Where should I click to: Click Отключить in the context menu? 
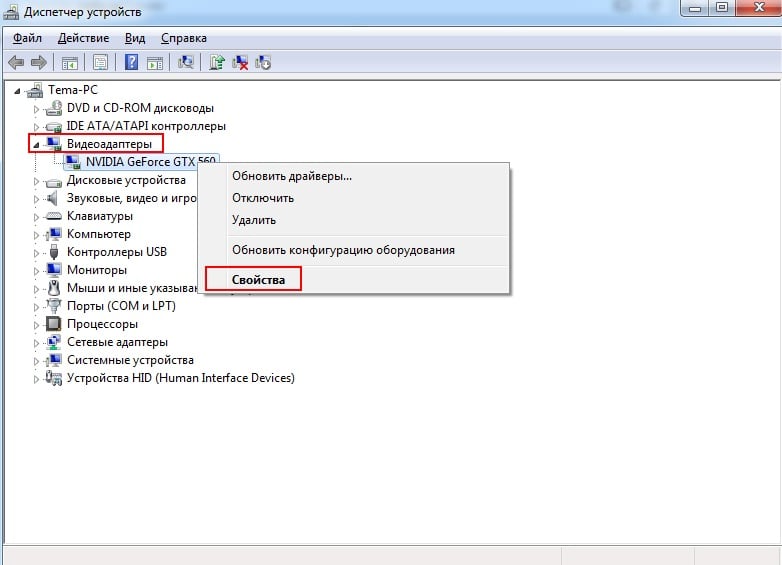tap(263, 198)
